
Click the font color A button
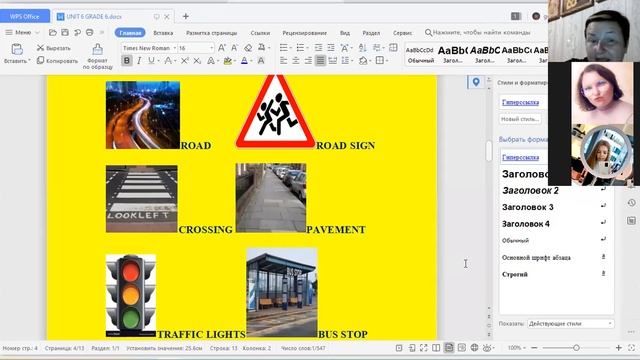click(x=244, y=61)
